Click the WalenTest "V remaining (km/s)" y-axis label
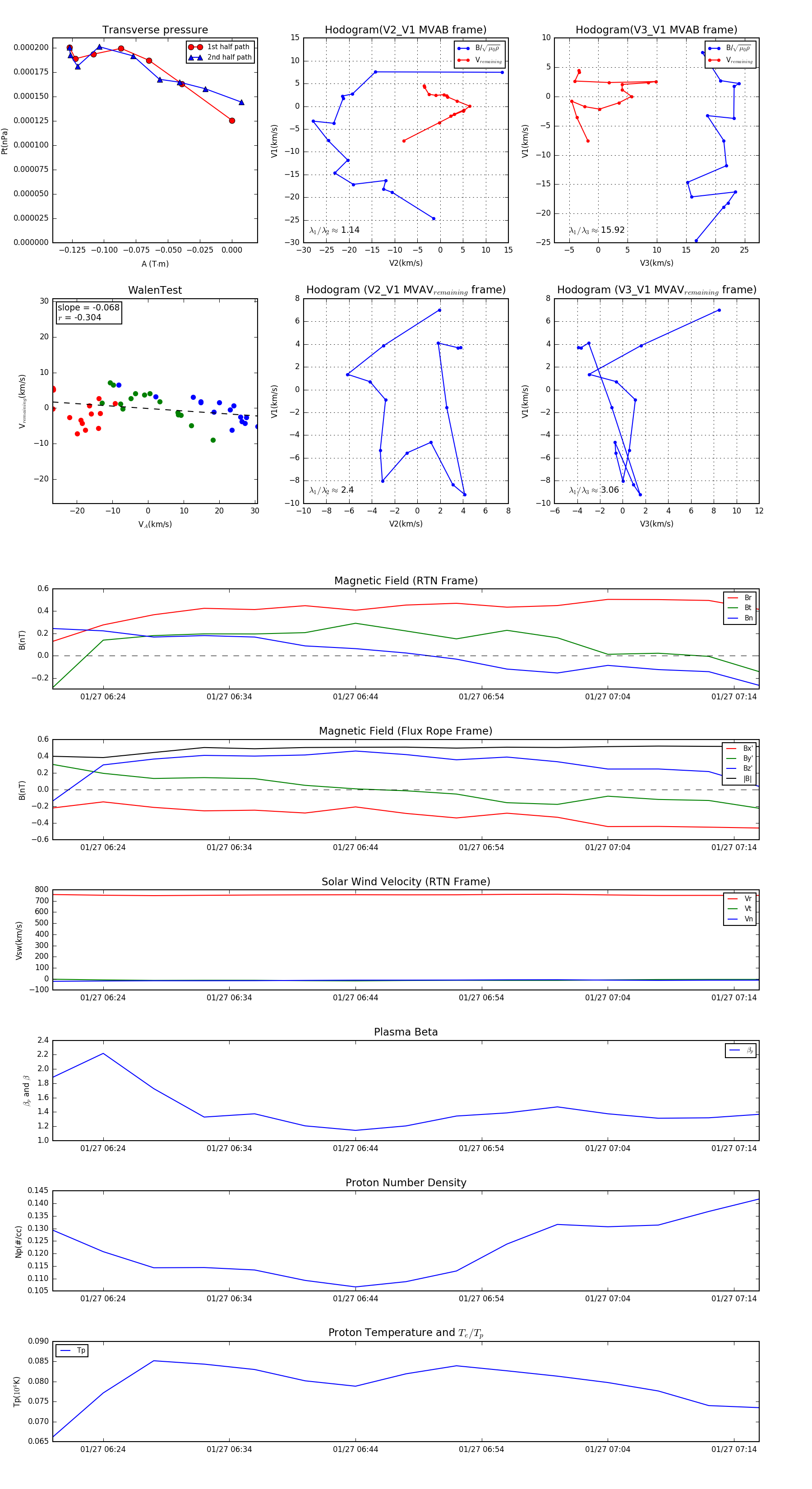The image size is (812, 1489). 22,401
